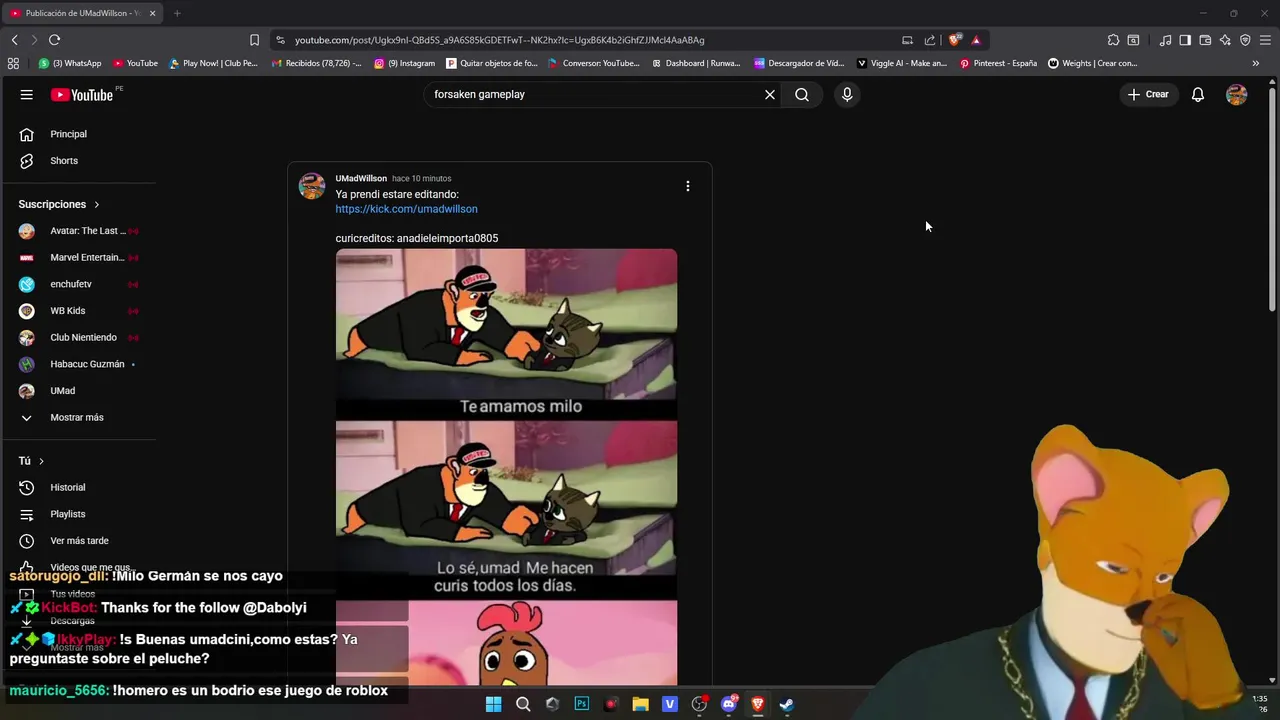Click the Crear button

1148,94
